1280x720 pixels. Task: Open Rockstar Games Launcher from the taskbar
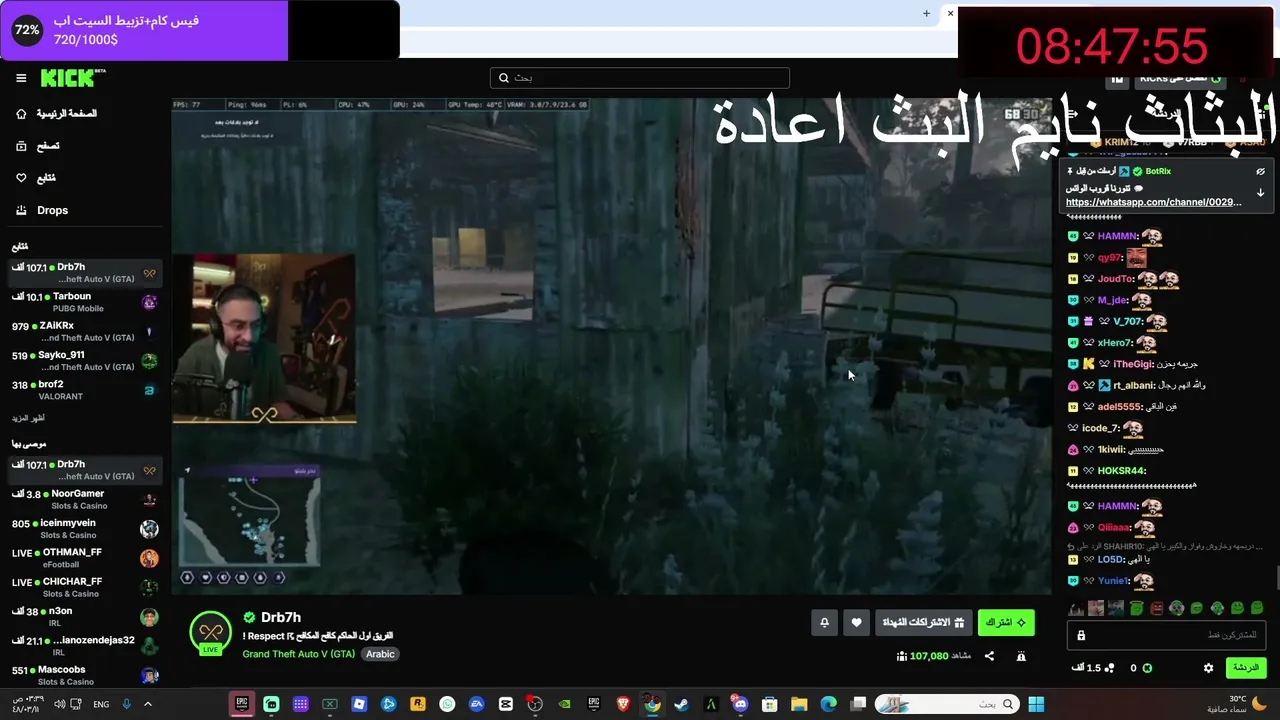coord(418,704)
